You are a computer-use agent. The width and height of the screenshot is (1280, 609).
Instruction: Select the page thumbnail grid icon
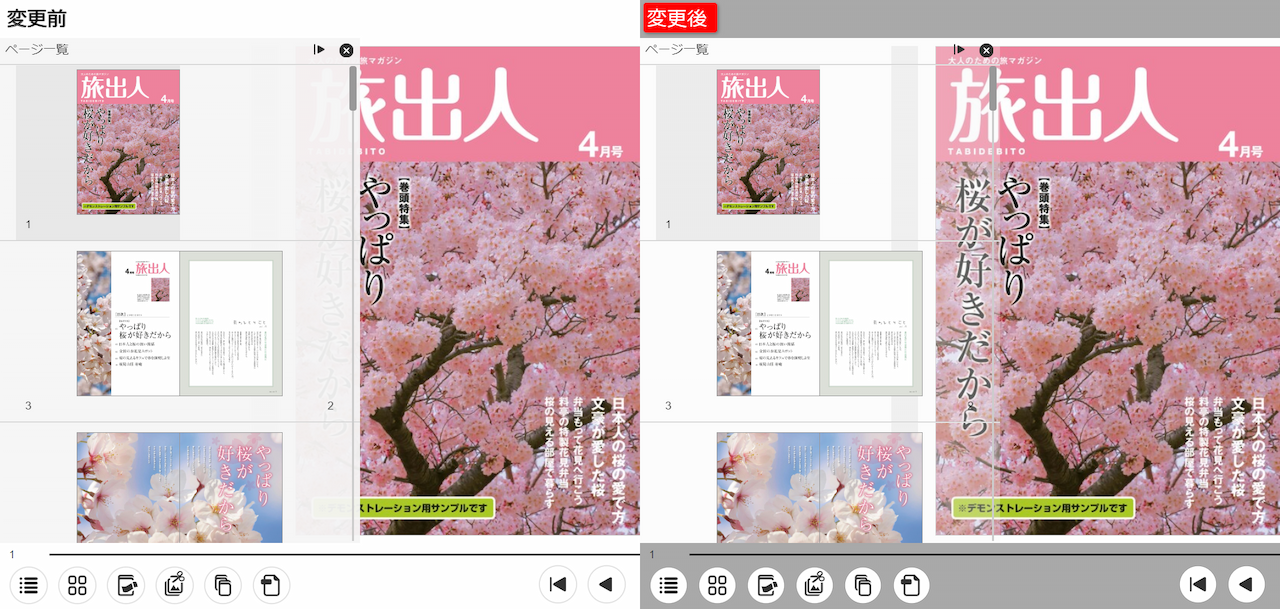77,585
